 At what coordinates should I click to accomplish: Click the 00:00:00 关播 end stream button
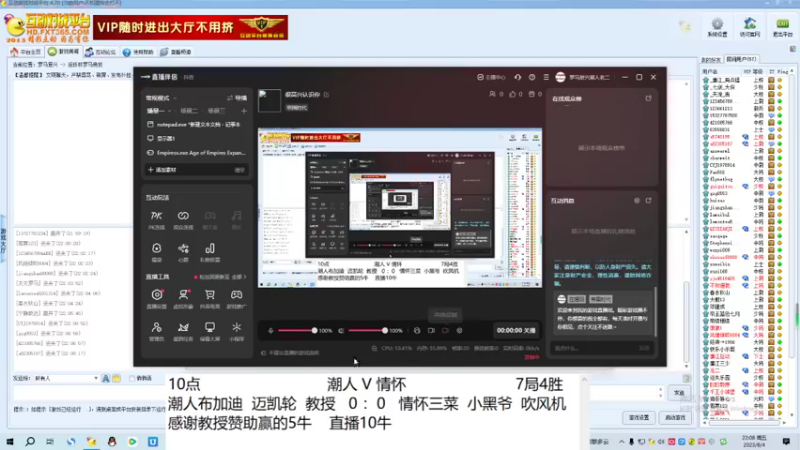pos(516,331)
